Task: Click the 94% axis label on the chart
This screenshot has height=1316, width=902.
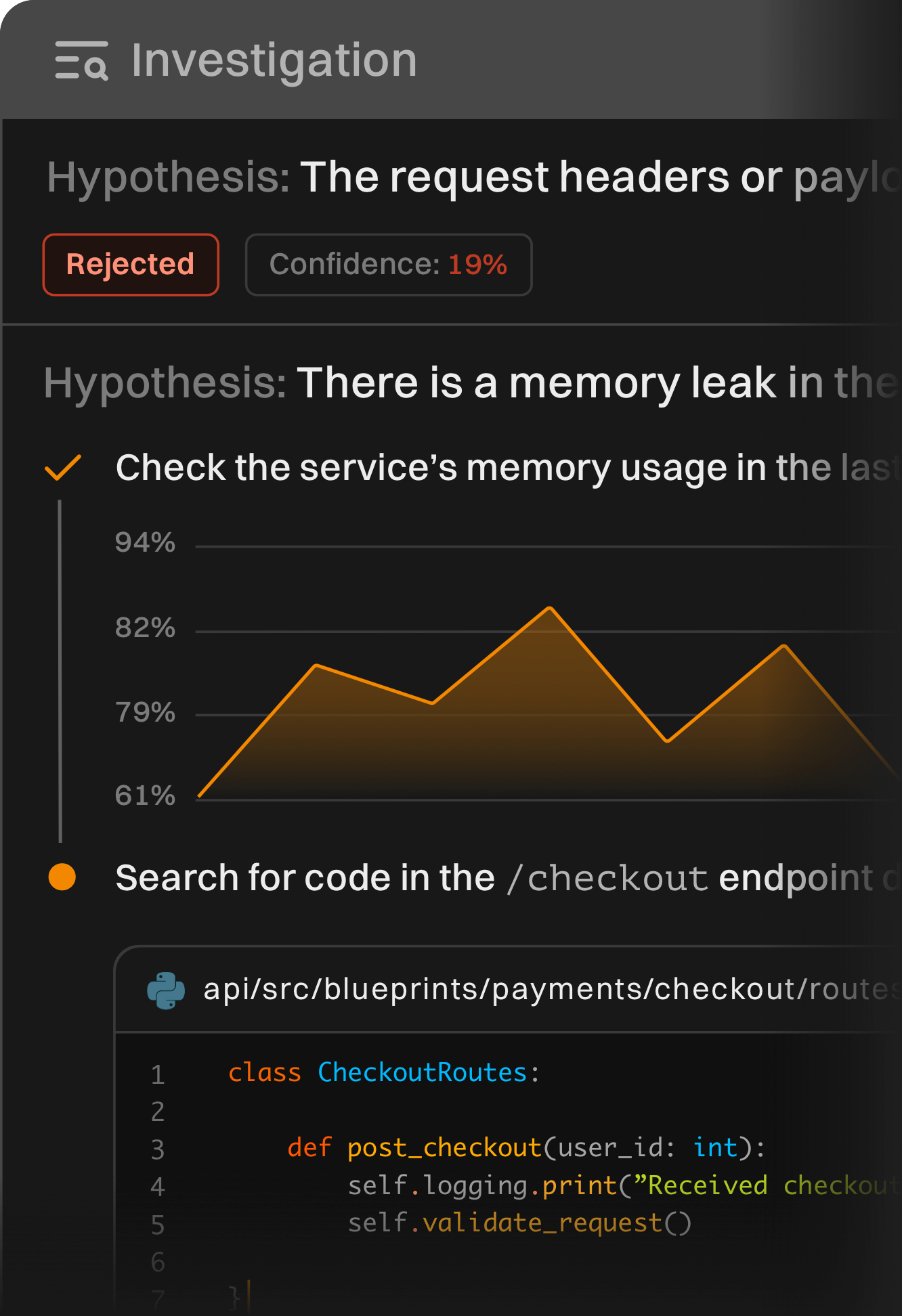Action: [145, 543]
